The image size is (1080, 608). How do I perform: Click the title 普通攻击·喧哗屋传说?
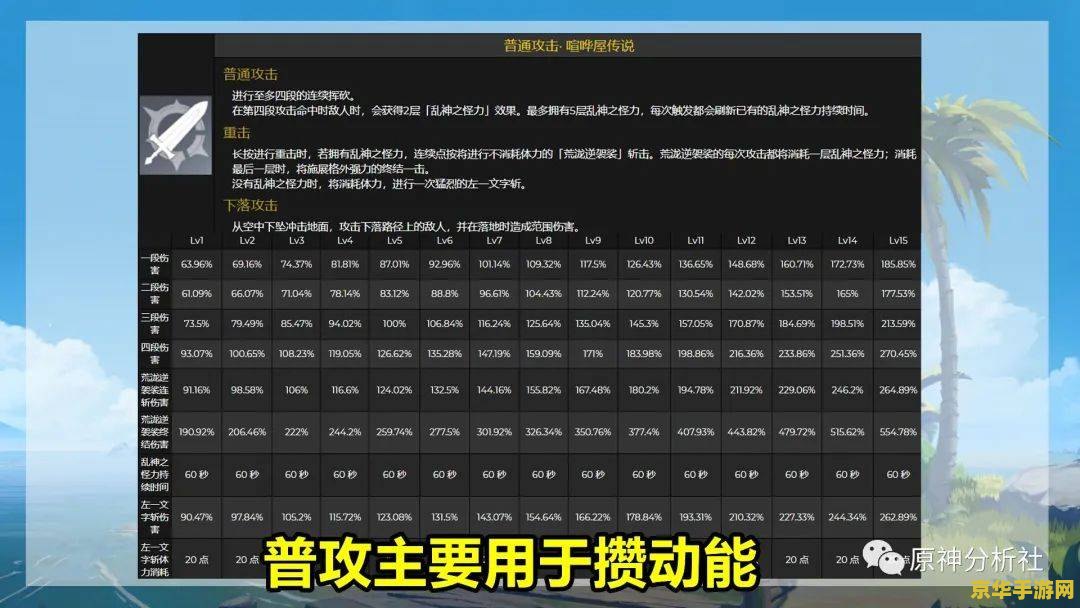(x=568, y=46)
